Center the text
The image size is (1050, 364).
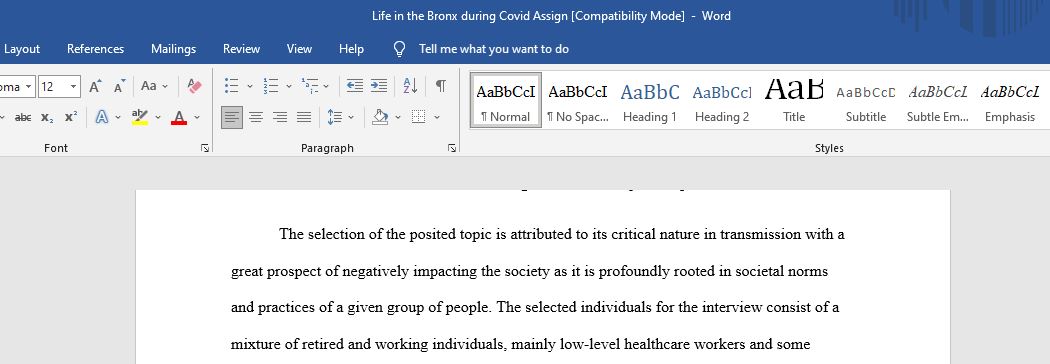(x=256, y=117)
